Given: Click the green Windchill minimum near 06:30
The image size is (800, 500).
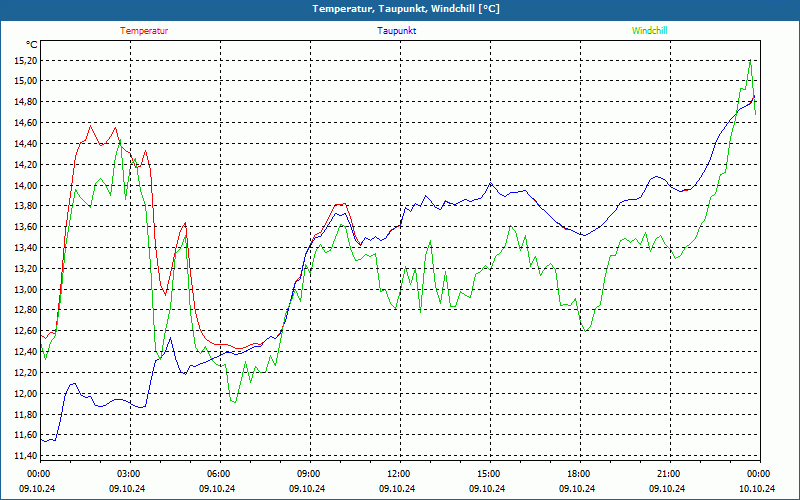Looking at the screenshot, I should (x=234, y=402).
